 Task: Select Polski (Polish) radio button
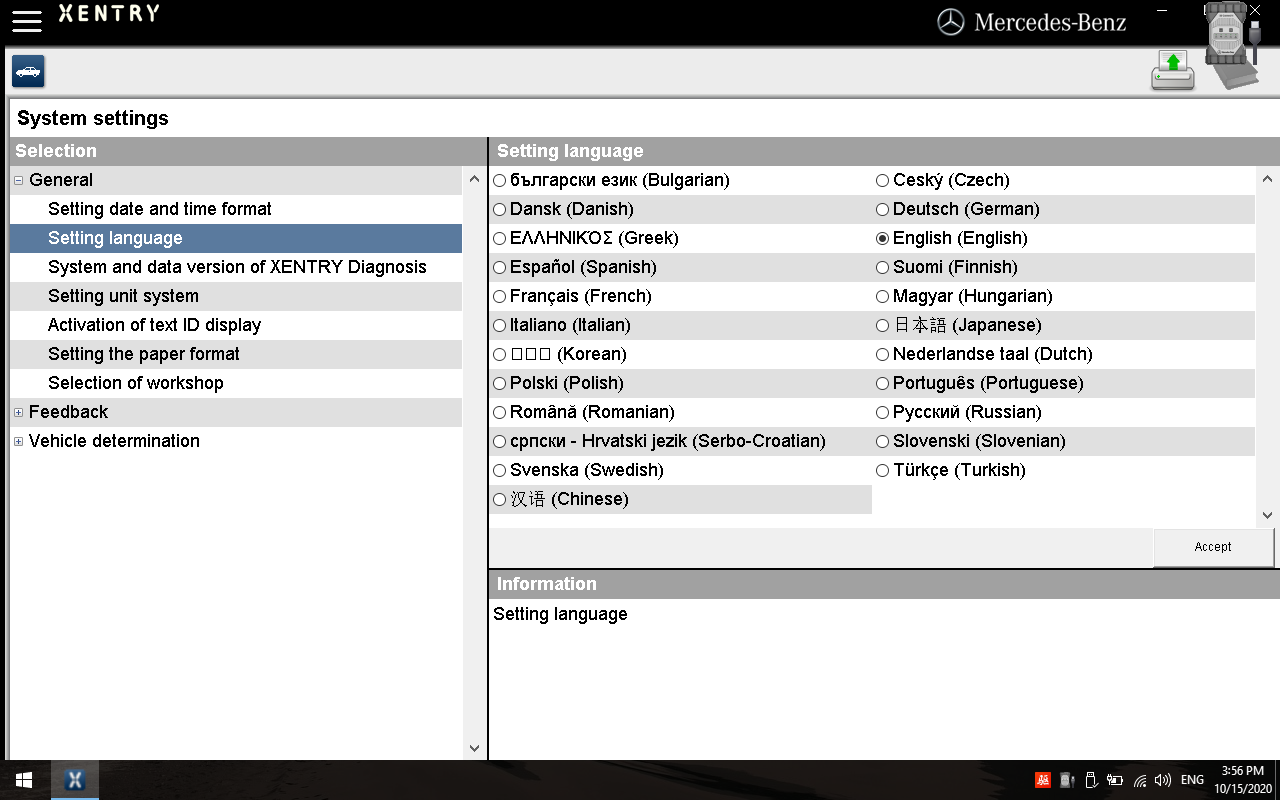(x=500, y=384)
